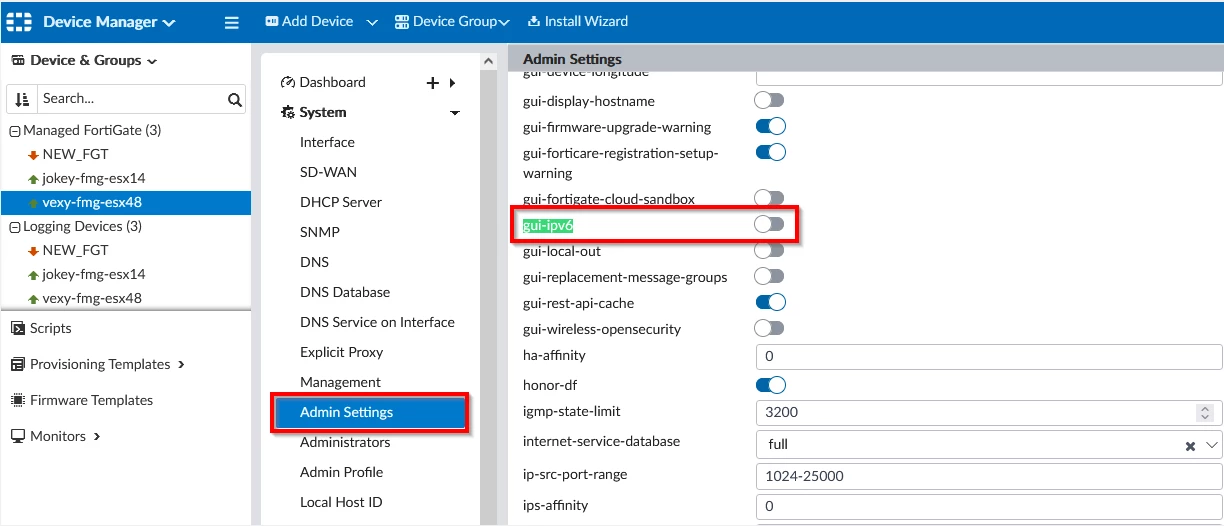The width and height of the screenshot is (1224, 526).
Task: Open the DNS page
Action: pyautogui.click(x=314, y=262)
